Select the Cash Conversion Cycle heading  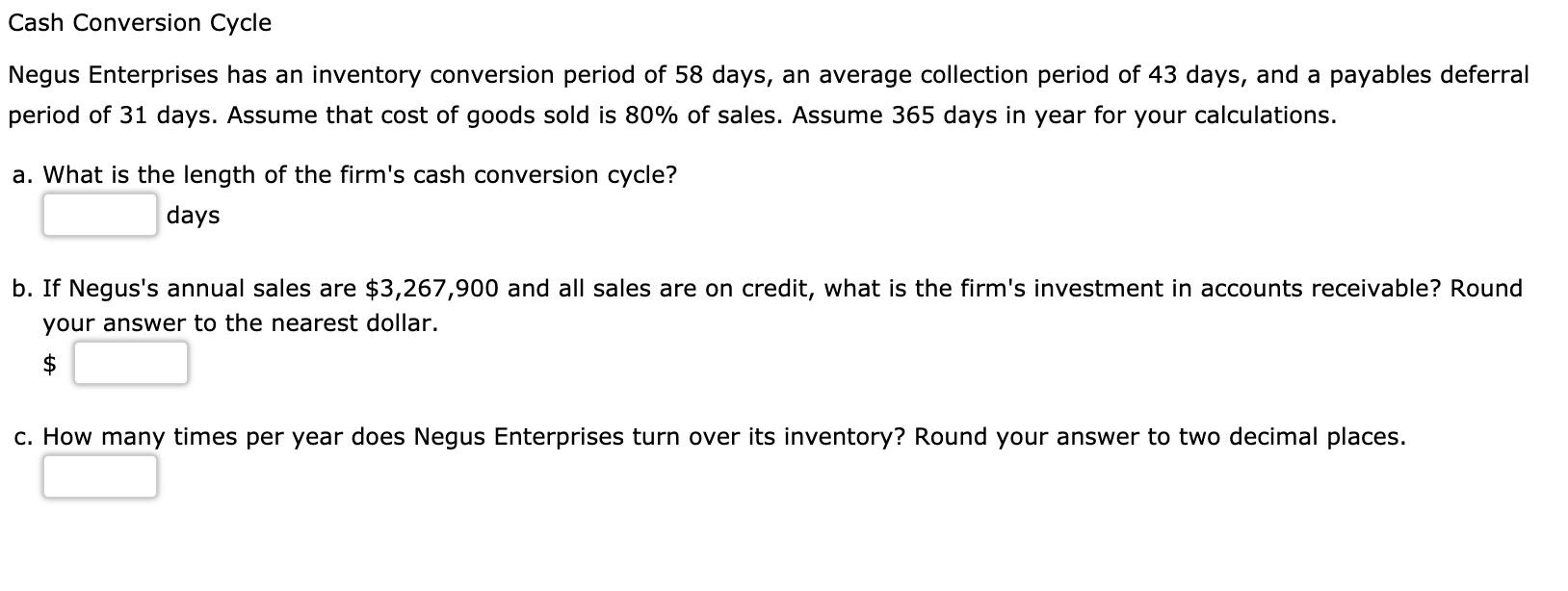coord(139,21)
